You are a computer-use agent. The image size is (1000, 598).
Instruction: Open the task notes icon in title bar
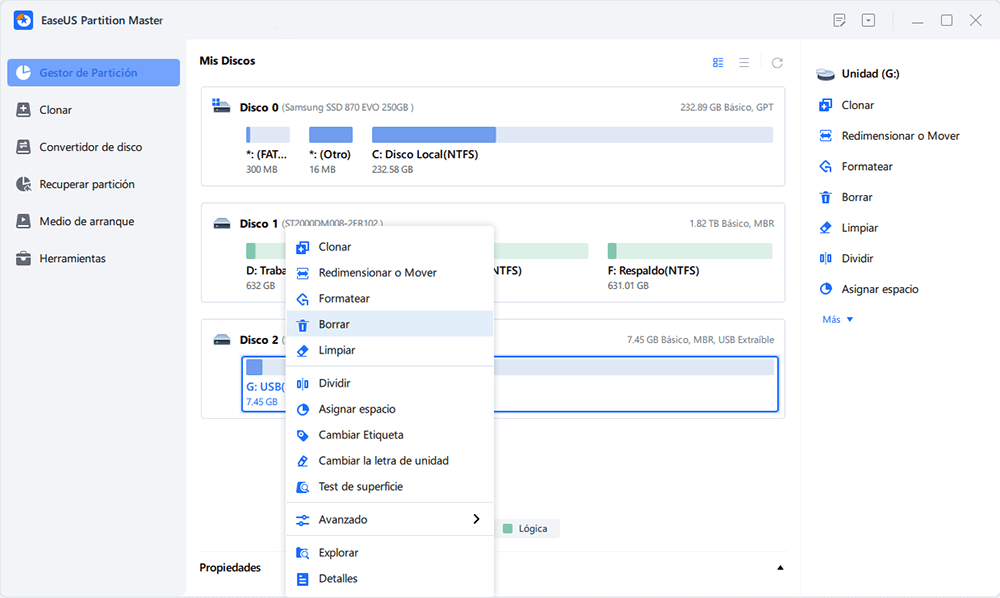tap(839, 20)
